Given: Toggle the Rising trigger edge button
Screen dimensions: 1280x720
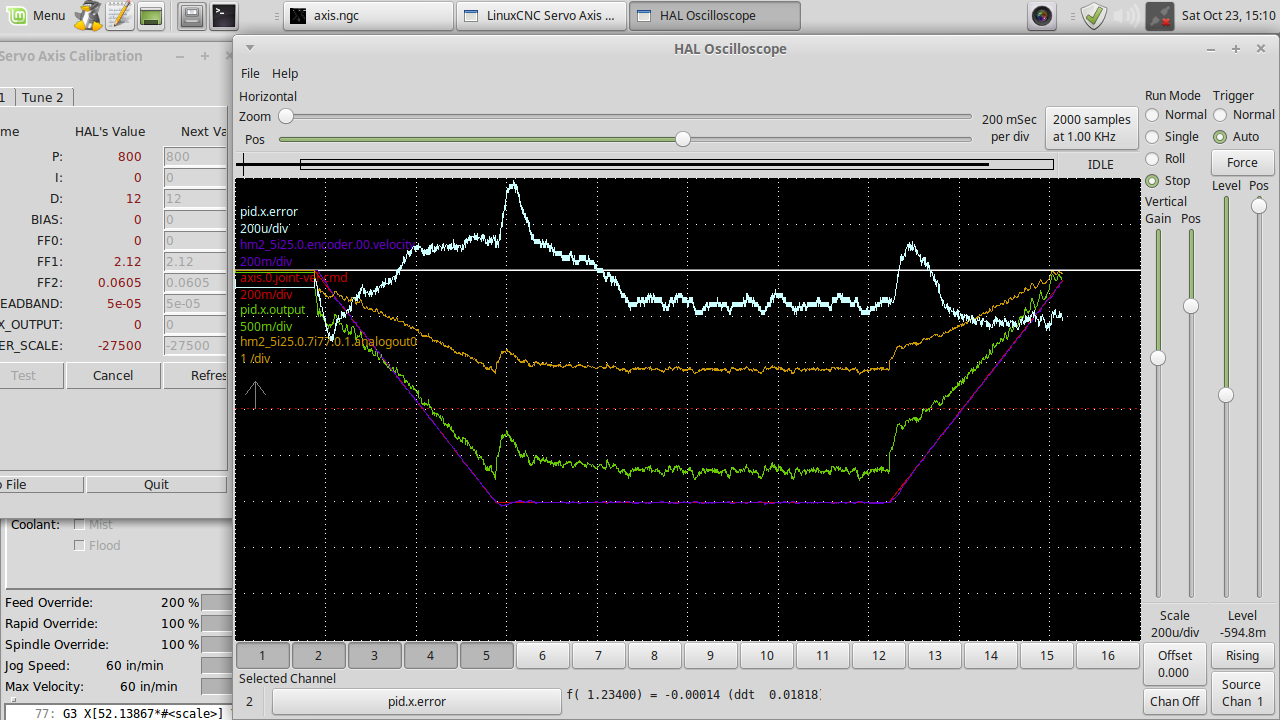Looking at the screenshot, I should point(1242,656).
